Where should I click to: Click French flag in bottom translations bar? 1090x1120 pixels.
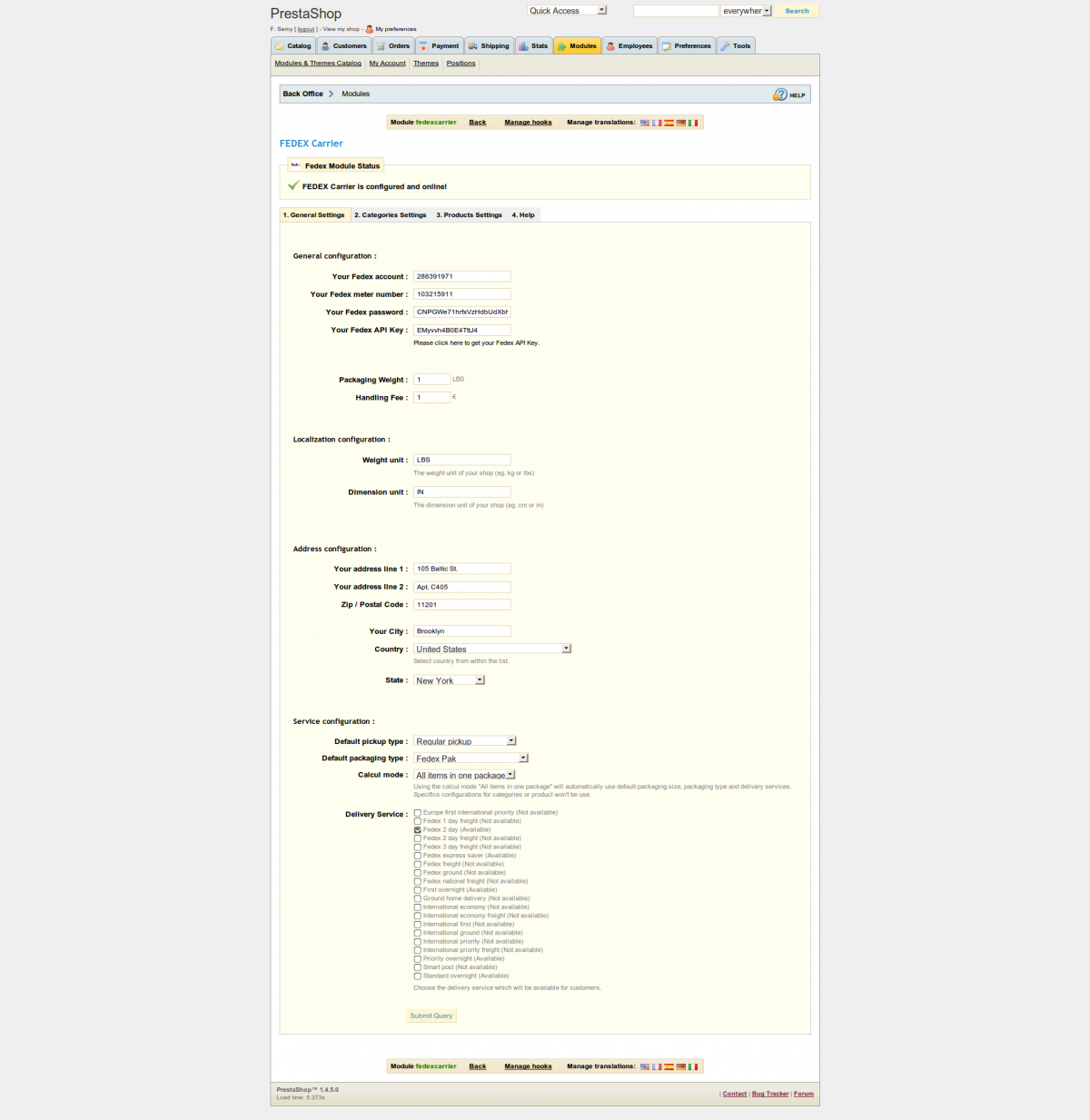point(657,1067)
